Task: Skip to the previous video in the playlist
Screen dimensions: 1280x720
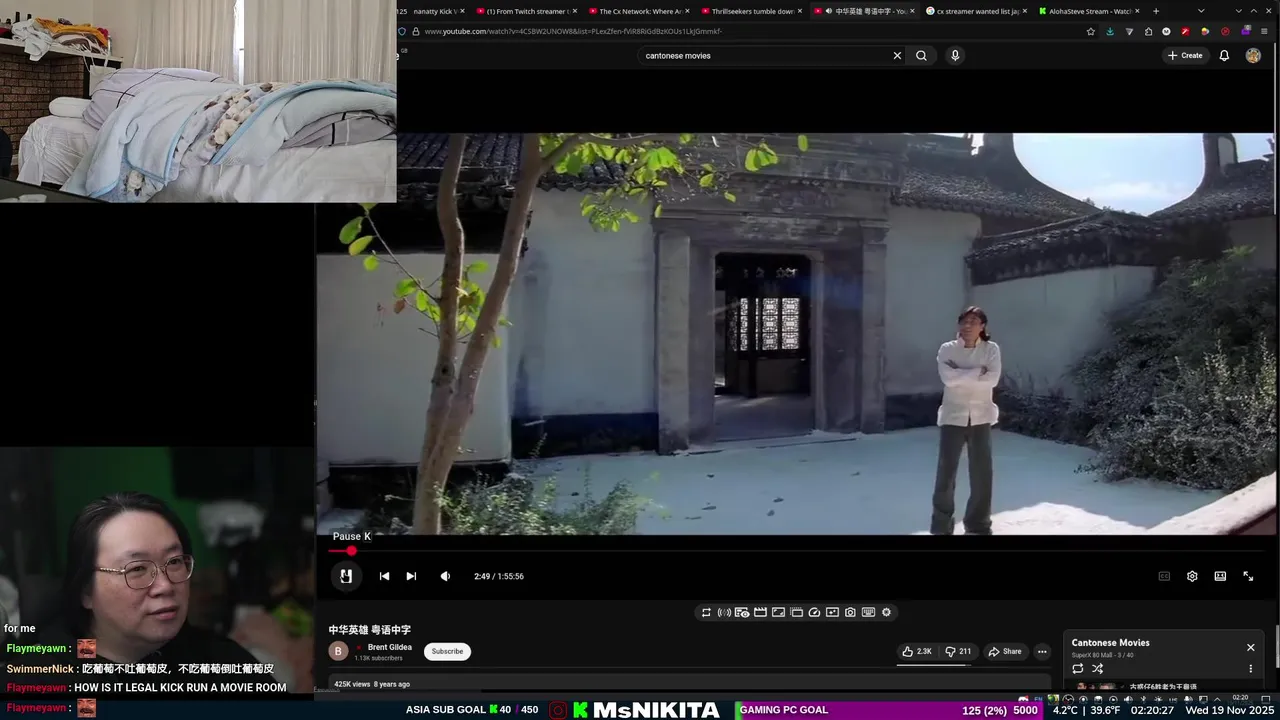Action: [x=384, y=576]
